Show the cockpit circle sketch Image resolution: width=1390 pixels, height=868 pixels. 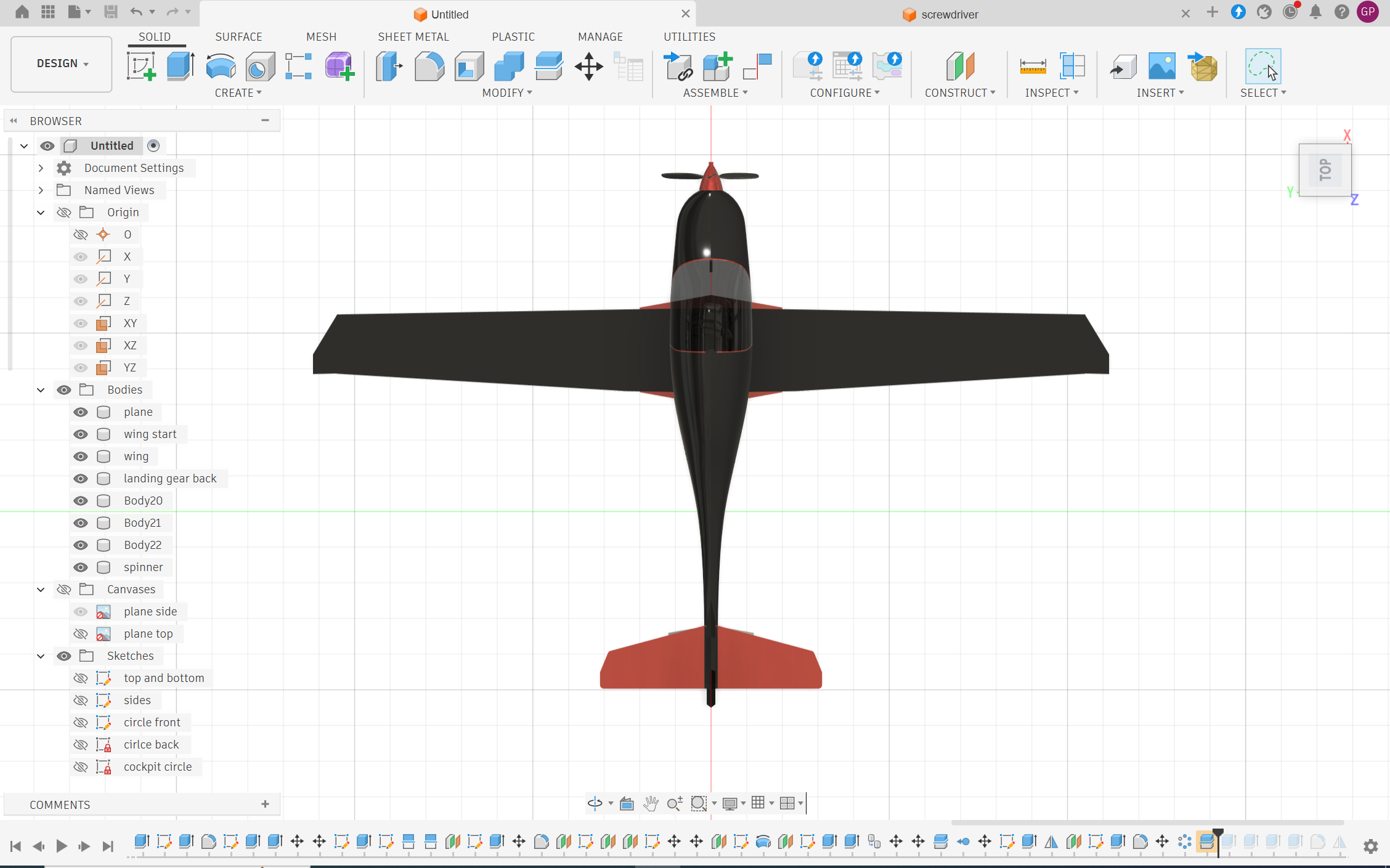(81, 767)
